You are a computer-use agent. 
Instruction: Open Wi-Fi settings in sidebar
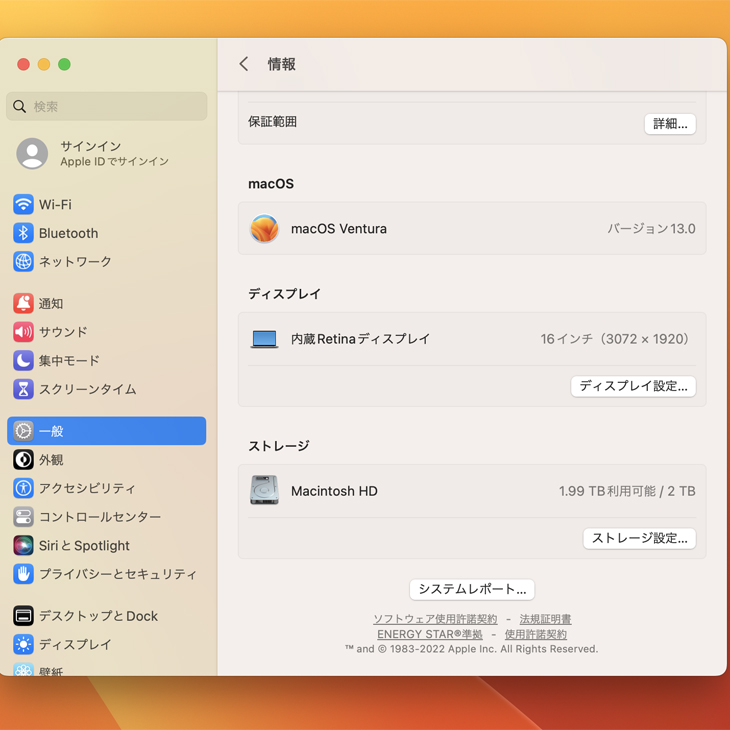pos(55,205)
